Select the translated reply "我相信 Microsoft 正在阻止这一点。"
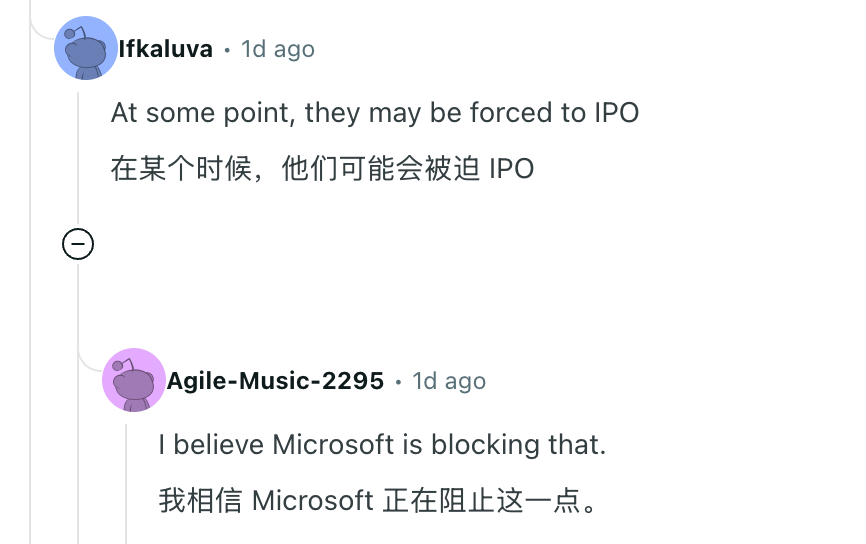The height and width of the screenshot is (544, 866). pos(378,500)
